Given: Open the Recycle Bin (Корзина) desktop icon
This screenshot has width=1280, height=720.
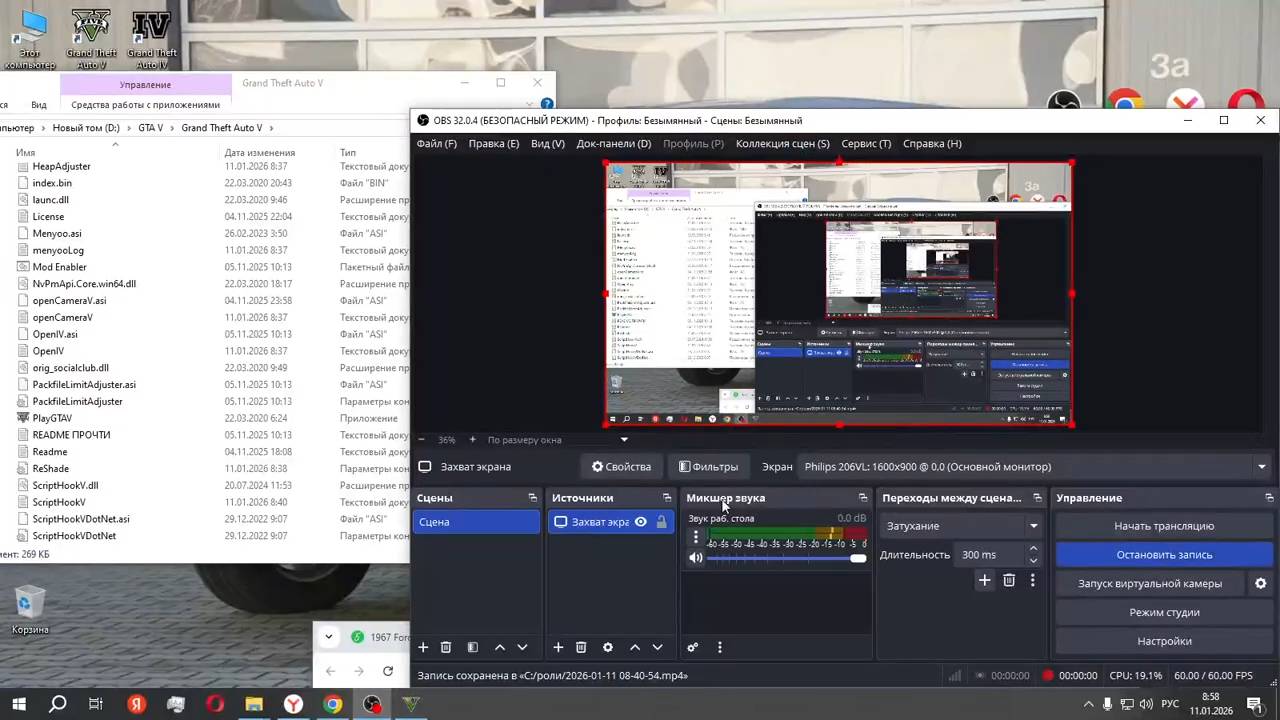Looking at the screenshot, I should pos(30,610).
